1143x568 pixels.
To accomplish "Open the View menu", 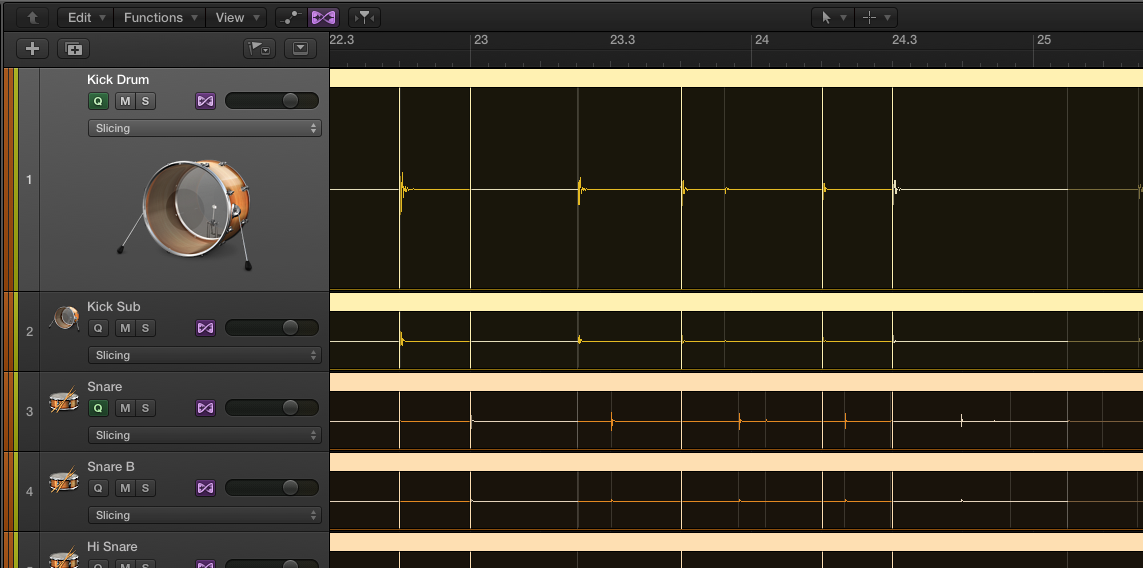I will [x=236, y=18].
